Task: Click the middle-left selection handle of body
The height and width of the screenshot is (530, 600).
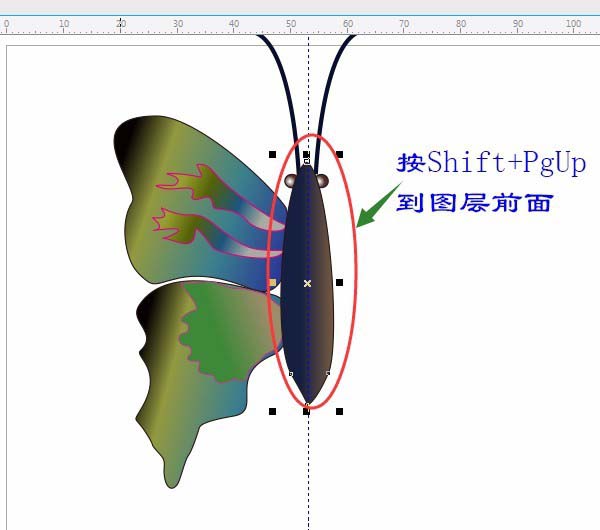Action: point(272,283)
